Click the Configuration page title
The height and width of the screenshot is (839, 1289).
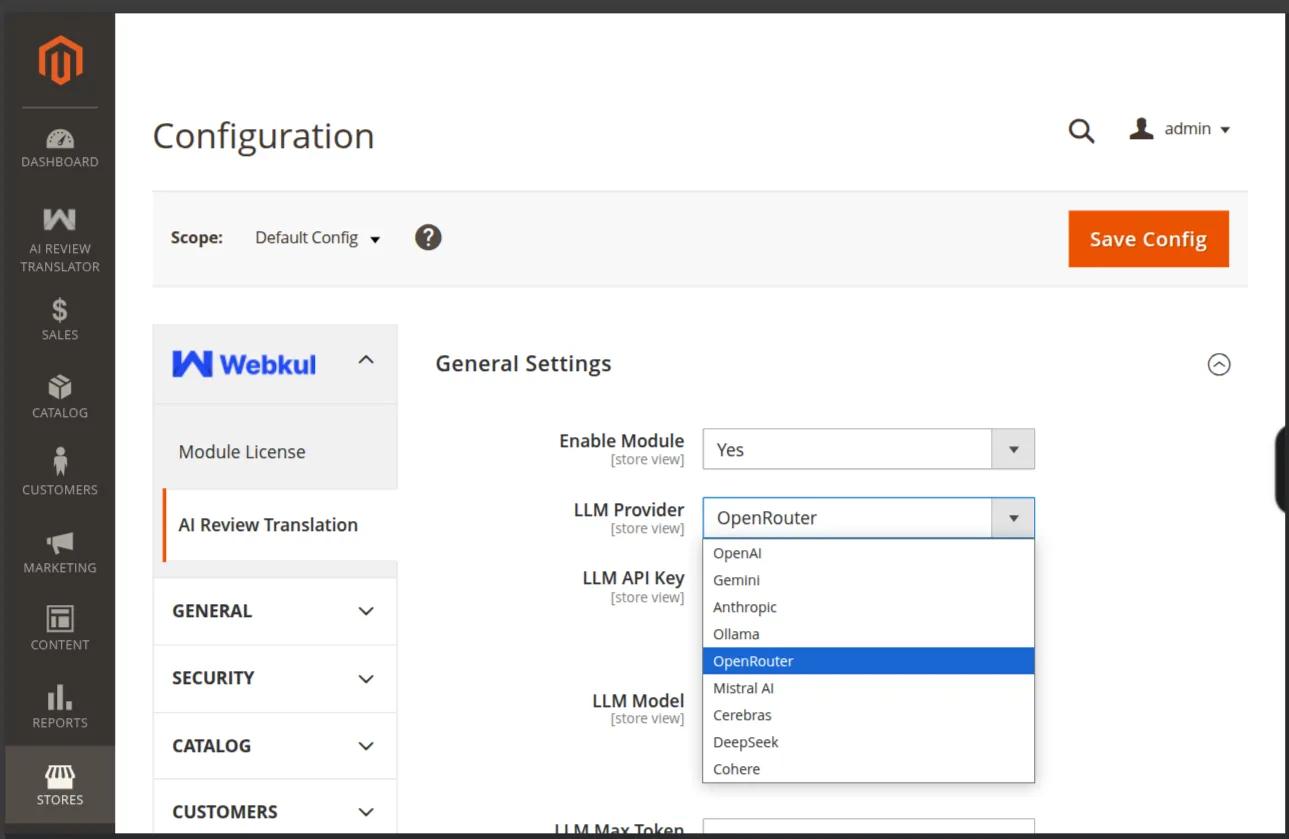[x=263, y=136]
